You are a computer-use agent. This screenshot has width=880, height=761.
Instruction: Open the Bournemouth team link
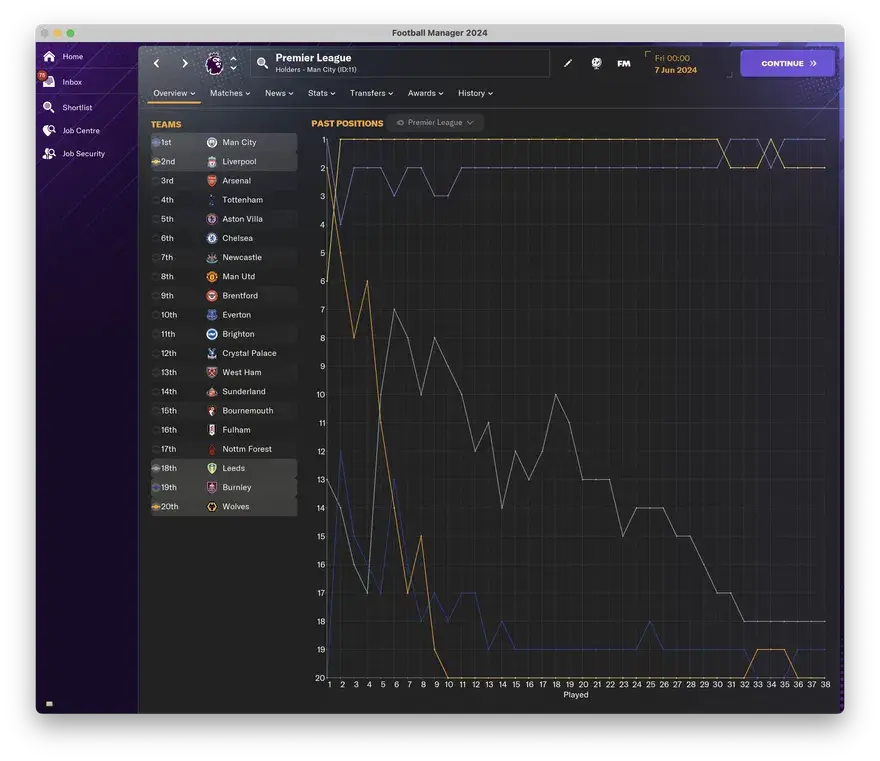pos(248,411)
